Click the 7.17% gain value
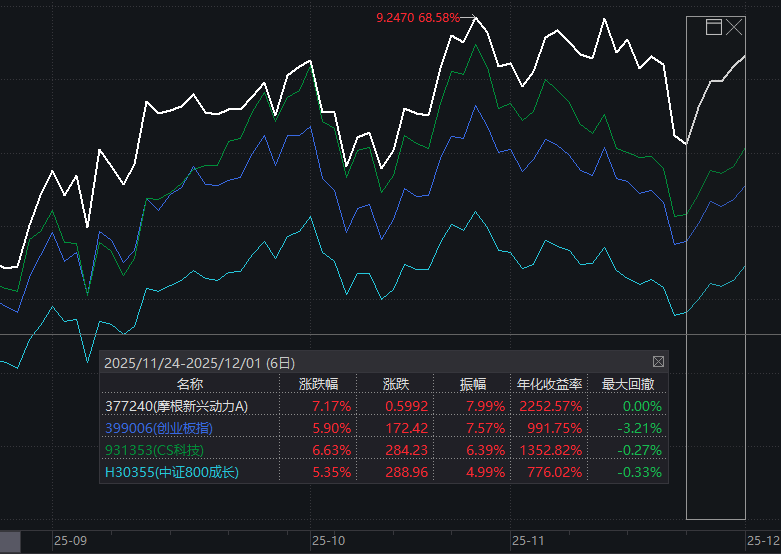The width and height of the screenshot is (781, 554). coord(332,407)
